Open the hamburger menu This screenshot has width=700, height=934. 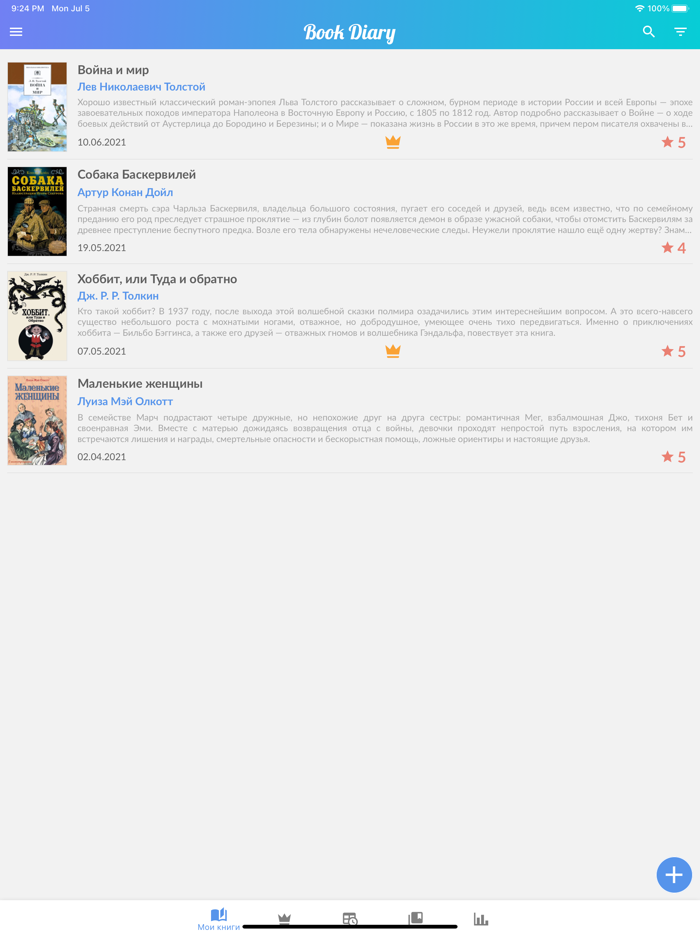(16, 32)
